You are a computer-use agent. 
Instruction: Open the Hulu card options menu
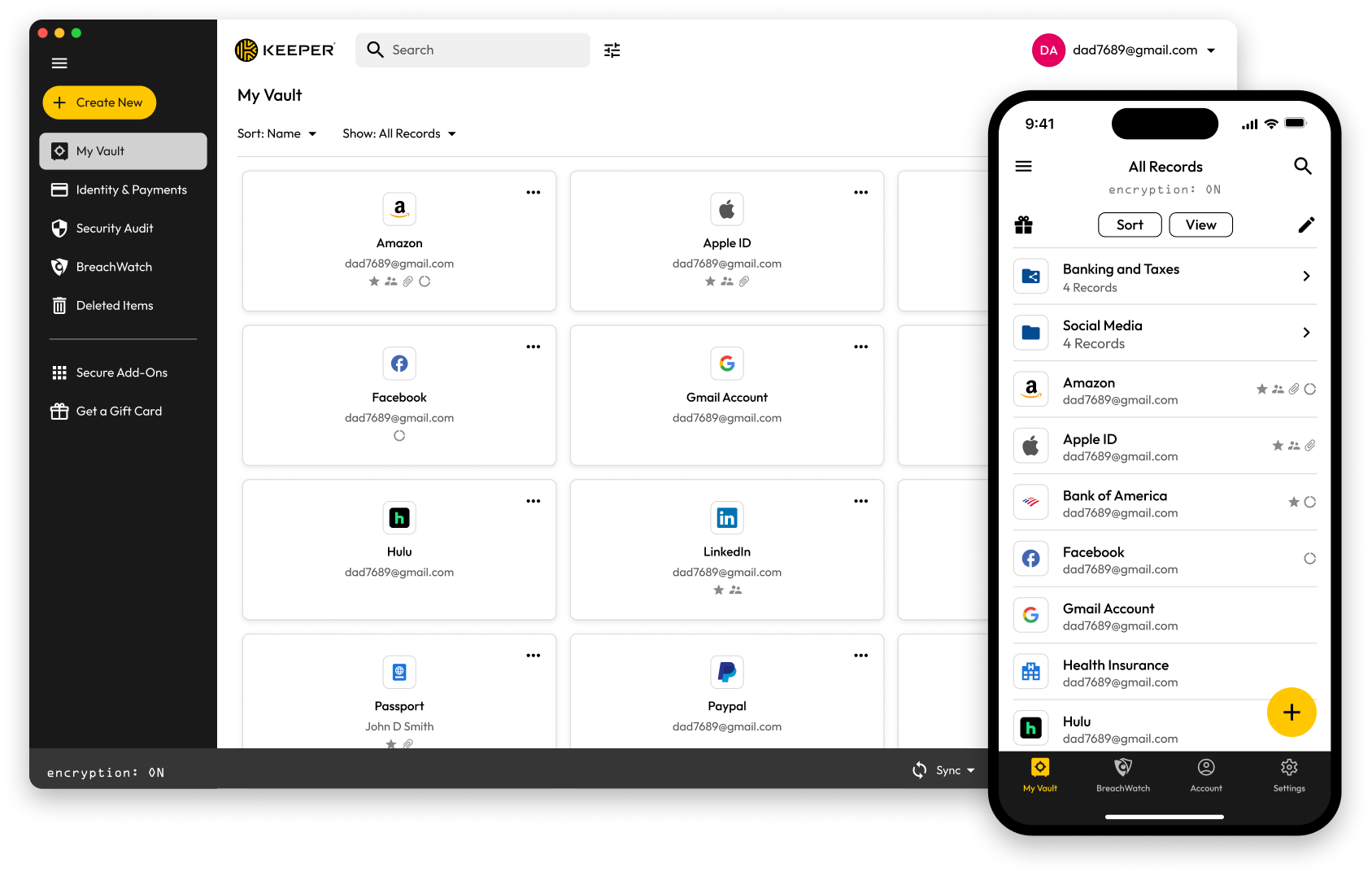tap(534, 501)
